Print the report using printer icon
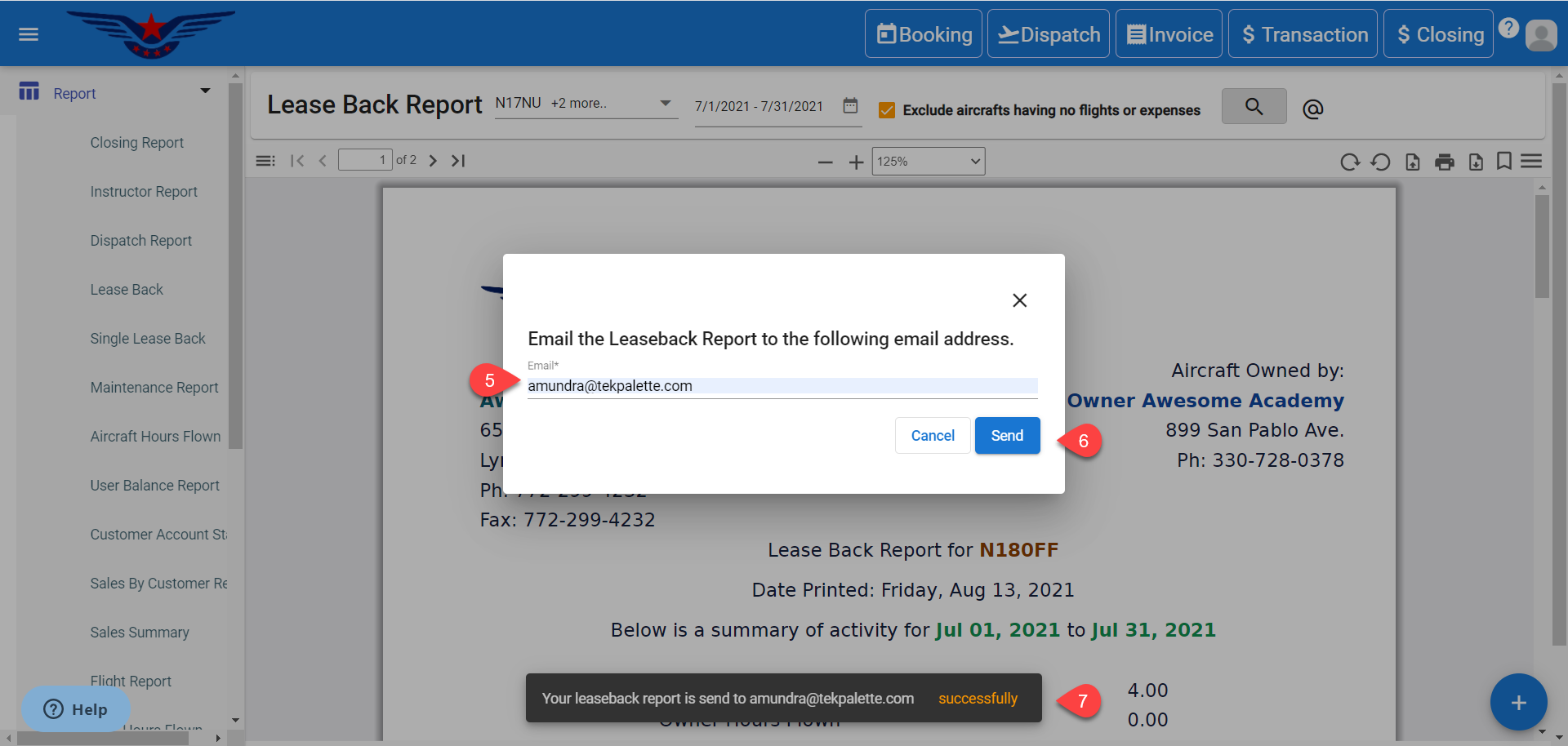Image resolution: width=1568 pixels, height=746 pixels. 1444,162
